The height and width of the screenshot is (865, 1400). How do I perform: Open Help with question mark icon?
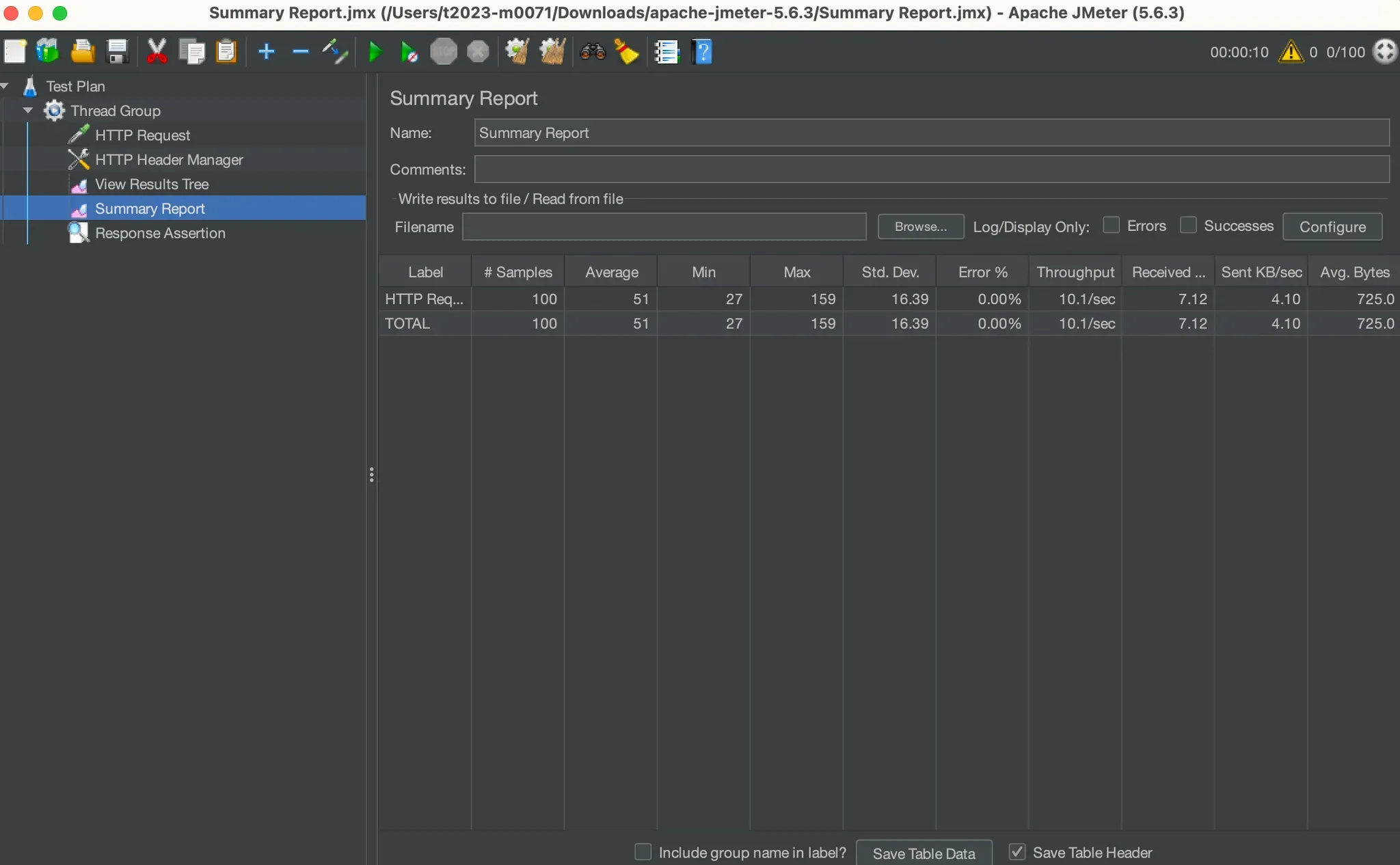(x=702, y=52)
